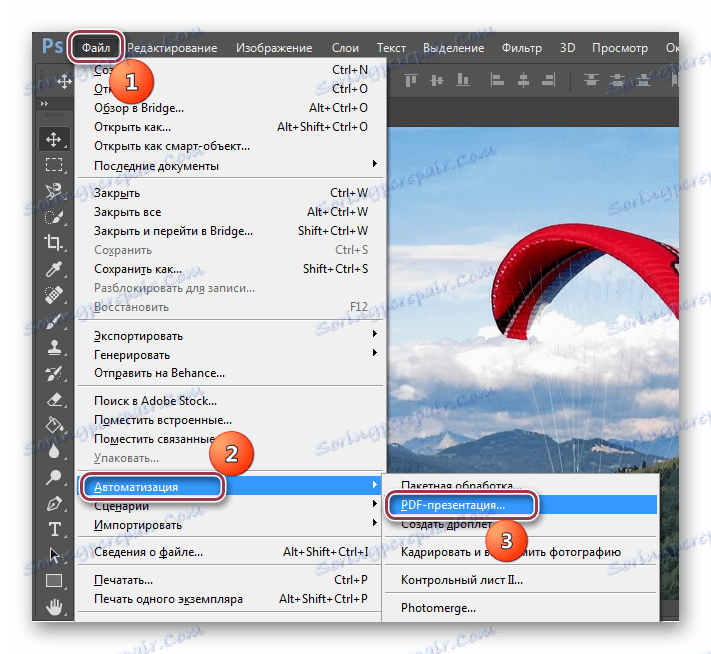Expand the Последние документы submenu
This screenshot has height=654, width=711.
pyautogui.click(x=230, y=166)
